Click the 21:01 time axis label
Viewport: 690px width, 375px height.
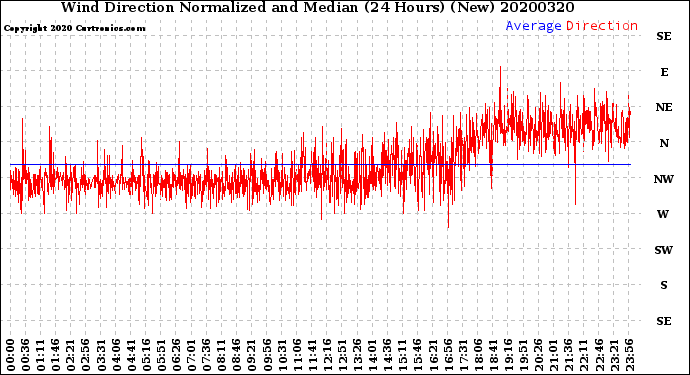tap(553, 355)
